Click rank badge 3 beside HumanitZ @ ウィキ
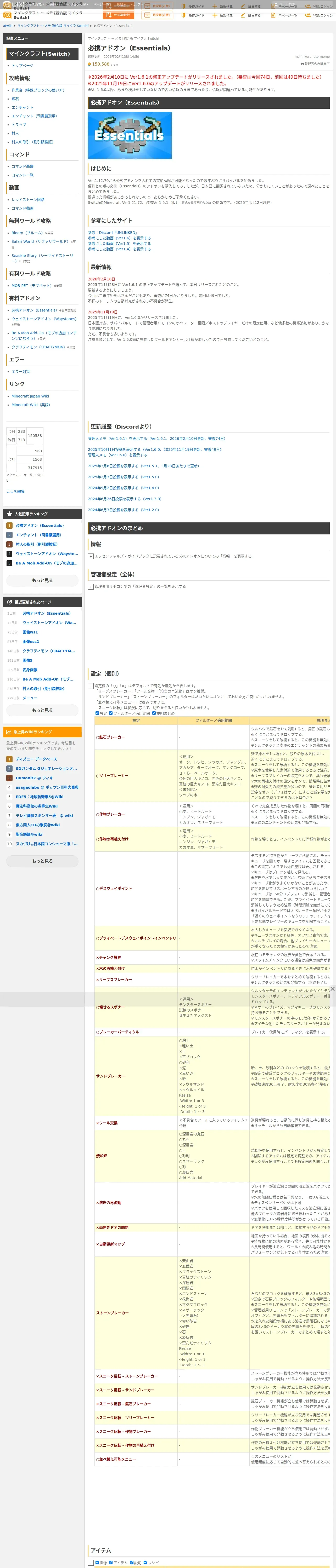The height and width of the screenshot is (1568, 336). click(x=9, y=778)
